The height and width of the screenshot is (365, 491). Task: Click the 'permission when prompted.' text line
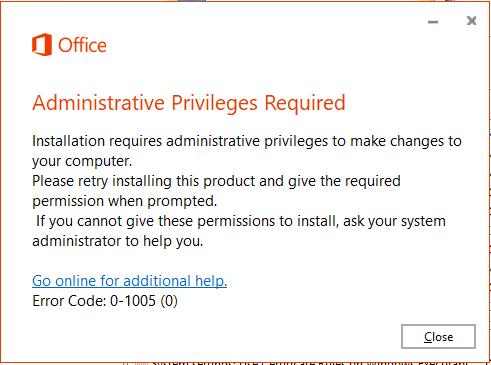[x=124, y=201]
